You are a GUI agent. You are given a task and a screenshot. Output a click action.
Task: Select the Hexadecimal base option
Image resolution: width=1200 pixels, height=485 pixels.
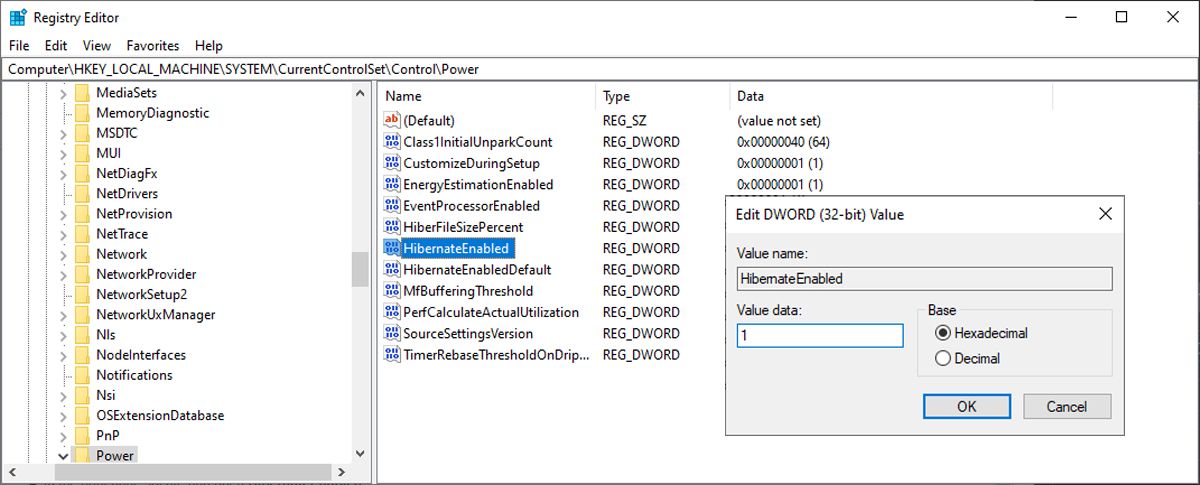pos(943,333)
